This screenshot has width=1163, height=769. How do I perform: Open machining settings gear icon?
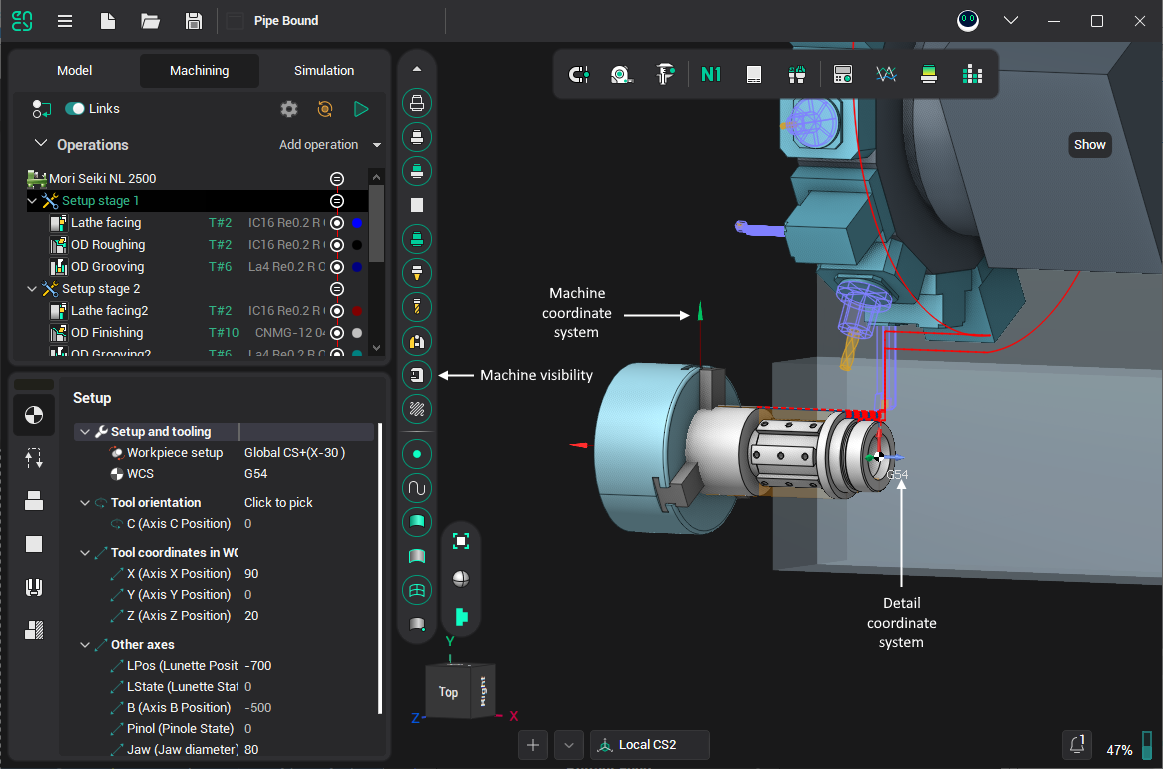(x=289, y=109)
